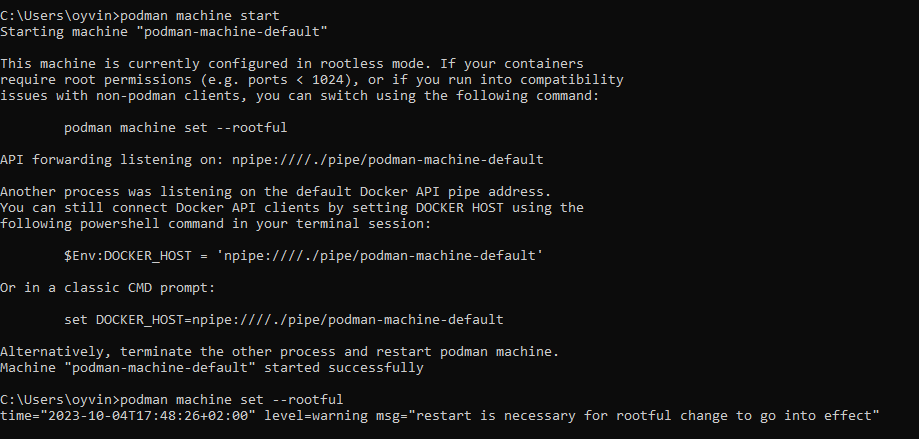
Task: Click the last prompt 'podman machine set --rootful'
Action: click(x=232, y=400)
